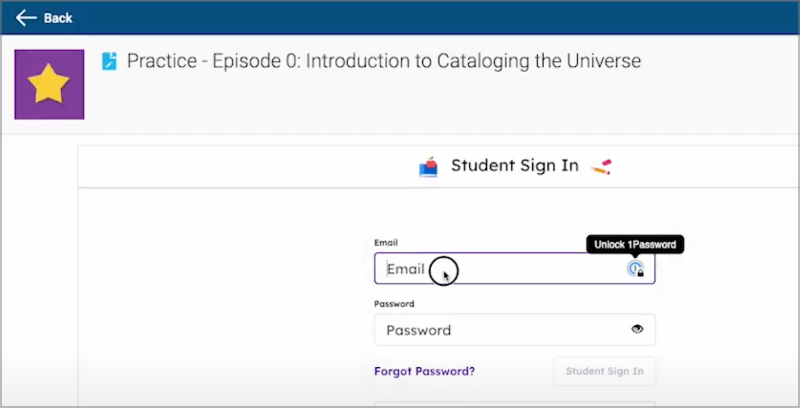Click the Practice Episode 0 title text
The width and height of the screenshot is (800, 408).
[x=383, y=61]
